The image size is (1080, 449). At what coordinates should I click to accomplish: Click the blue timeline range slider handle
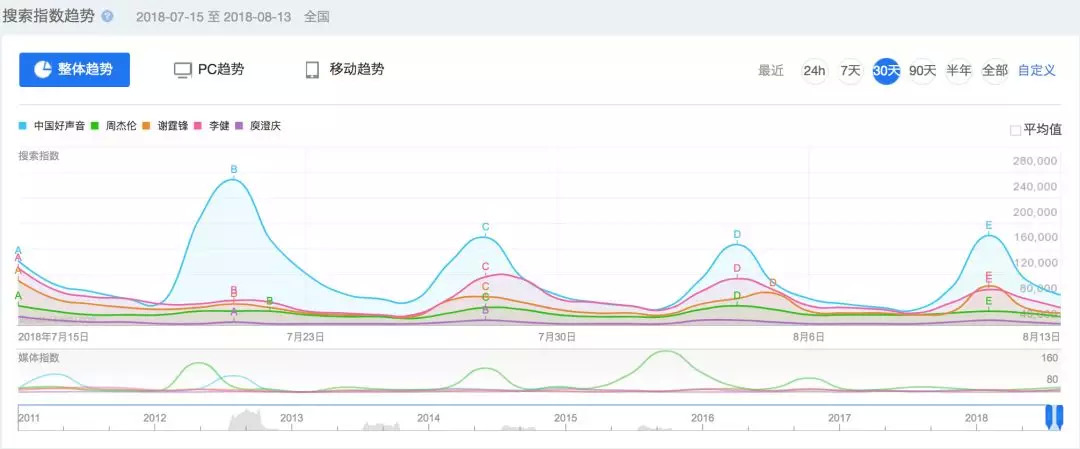click(1053, 416)
